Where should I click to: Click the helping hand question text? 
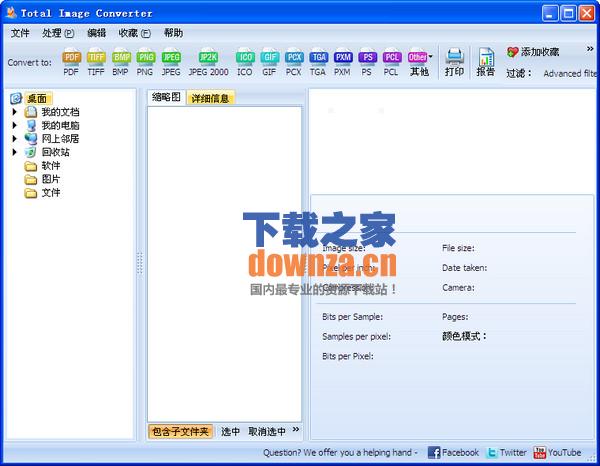pos(340,453)
